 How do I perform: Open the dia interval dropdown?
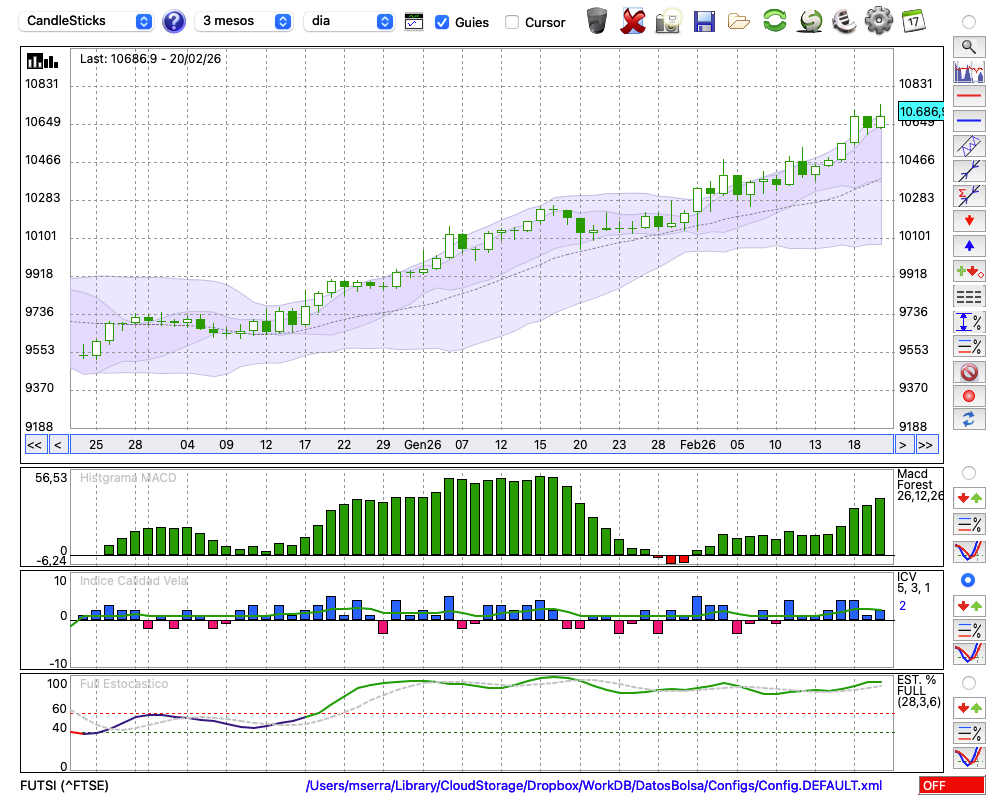point(349,21)
